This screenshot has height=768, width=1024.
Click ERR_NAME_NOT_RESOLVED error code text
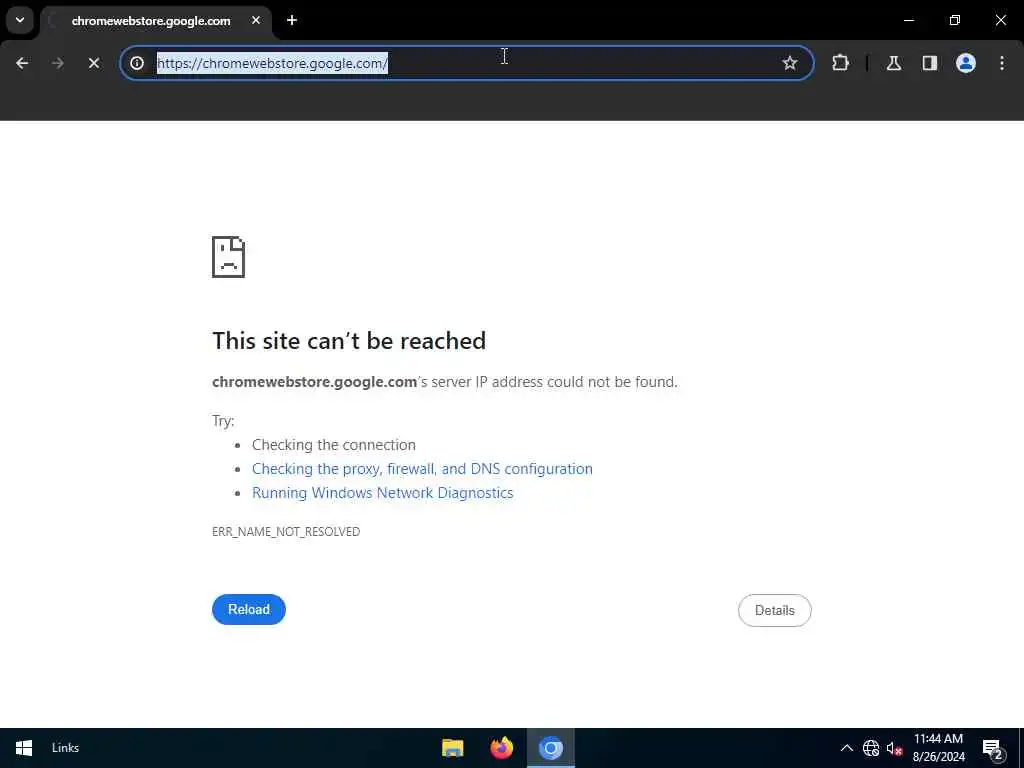(x=286, y=532)
